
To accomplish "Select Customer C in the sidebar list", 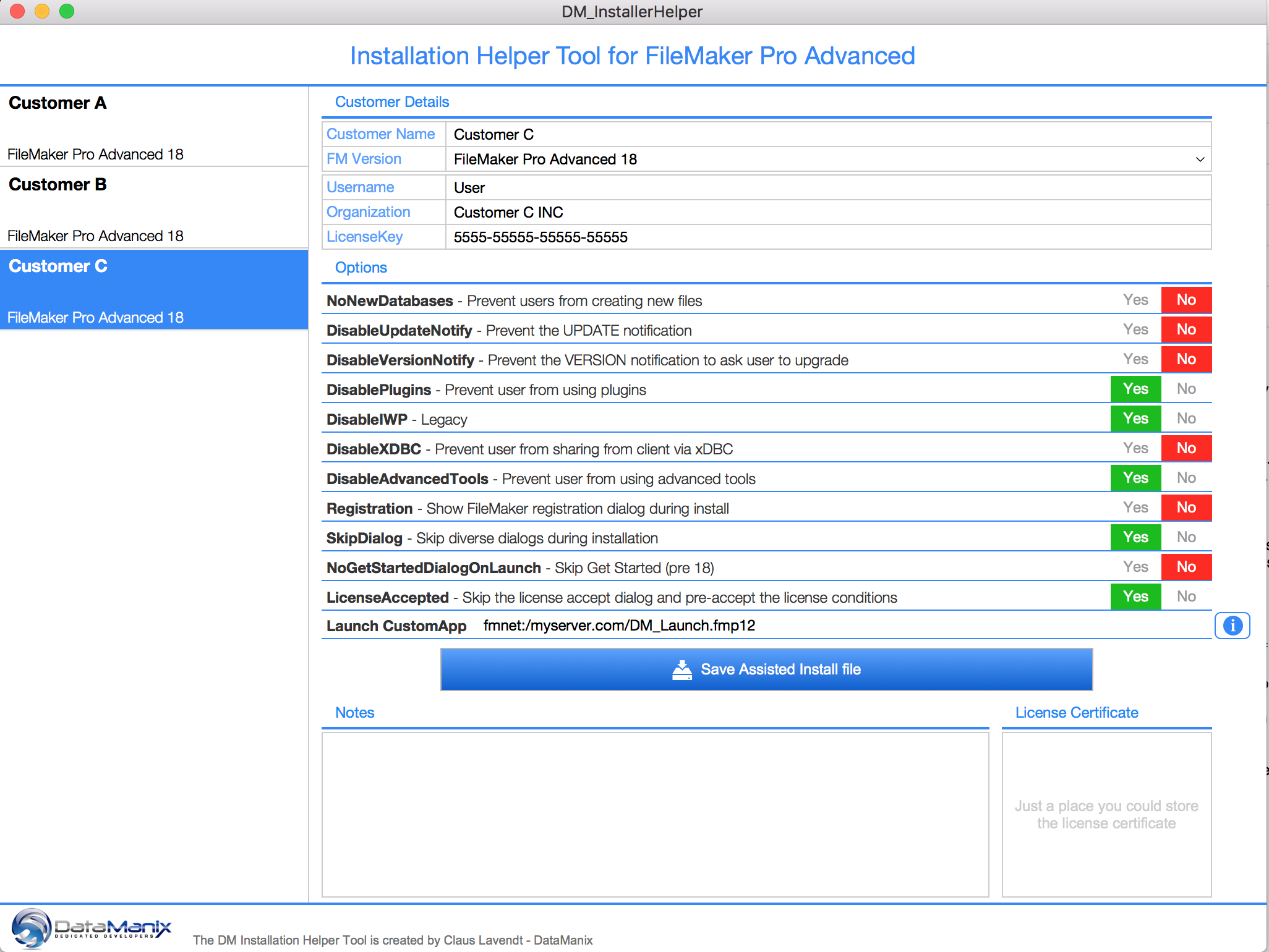I will click(x=154, y=289).
